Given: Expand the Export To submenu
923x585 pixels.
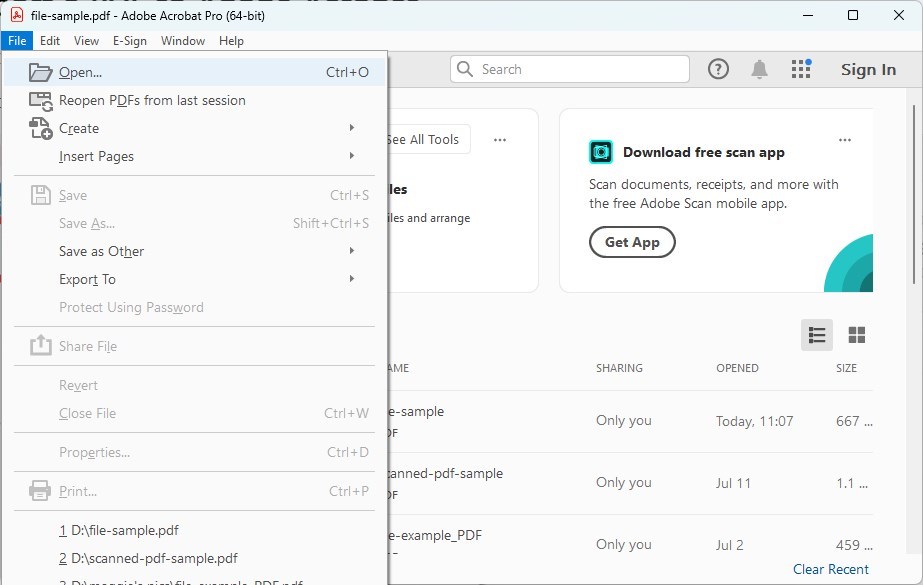Looking at the screenshot, I should click(352, 279).
